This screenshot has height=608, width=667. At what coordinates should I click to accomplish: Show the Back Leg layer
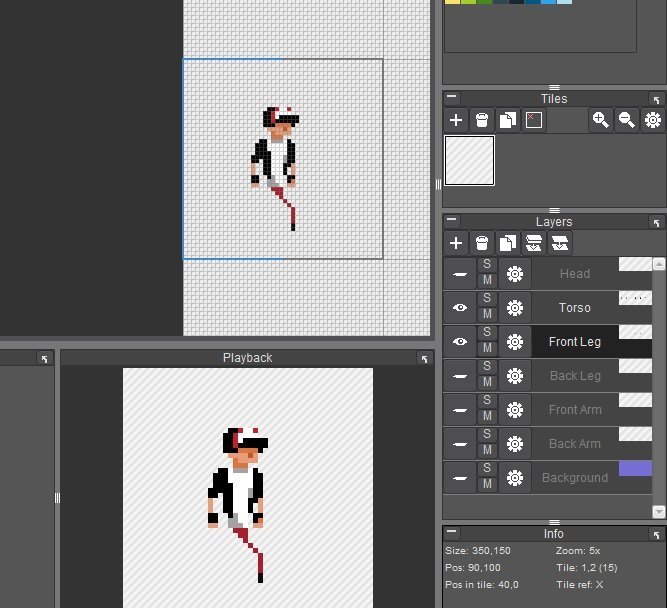(x=460, y=376)
